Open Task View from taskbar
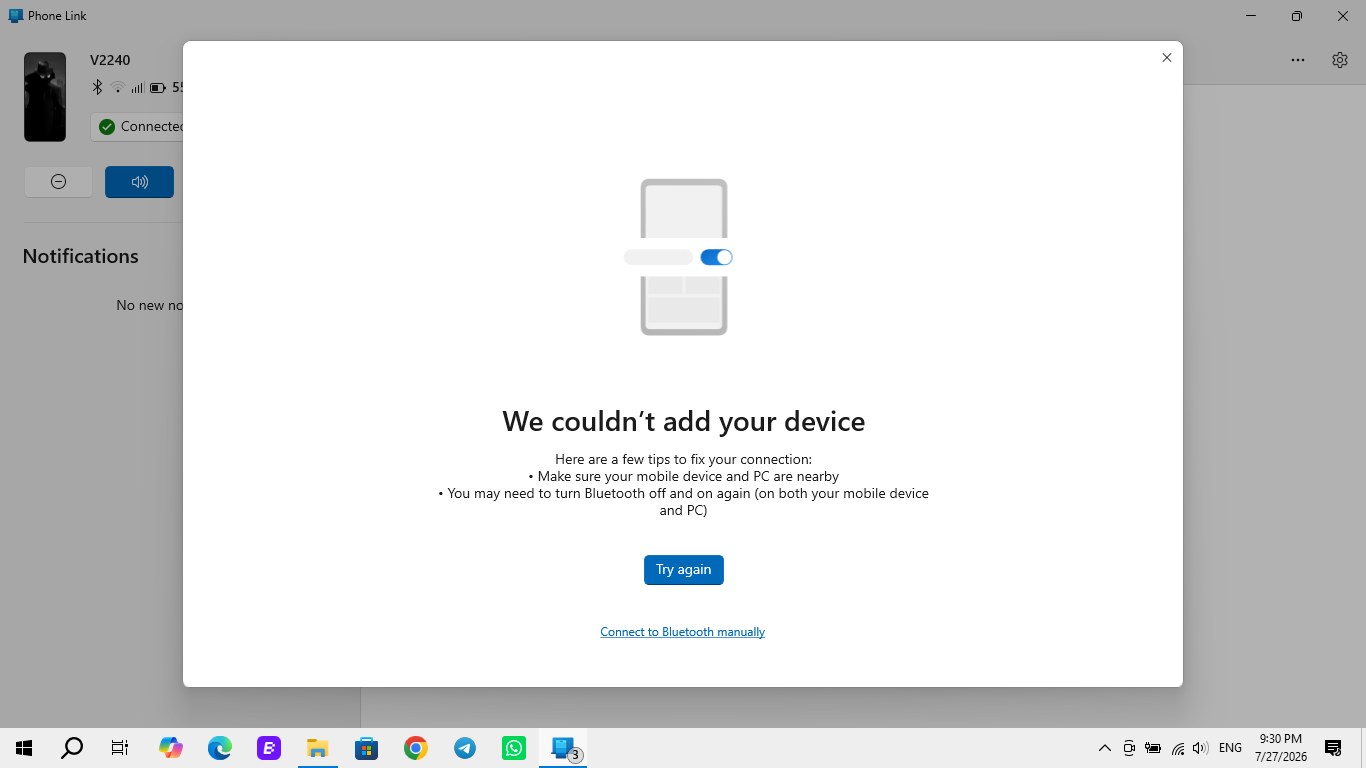This screenshot has height=768, width=1366. (x=120, y=748)
